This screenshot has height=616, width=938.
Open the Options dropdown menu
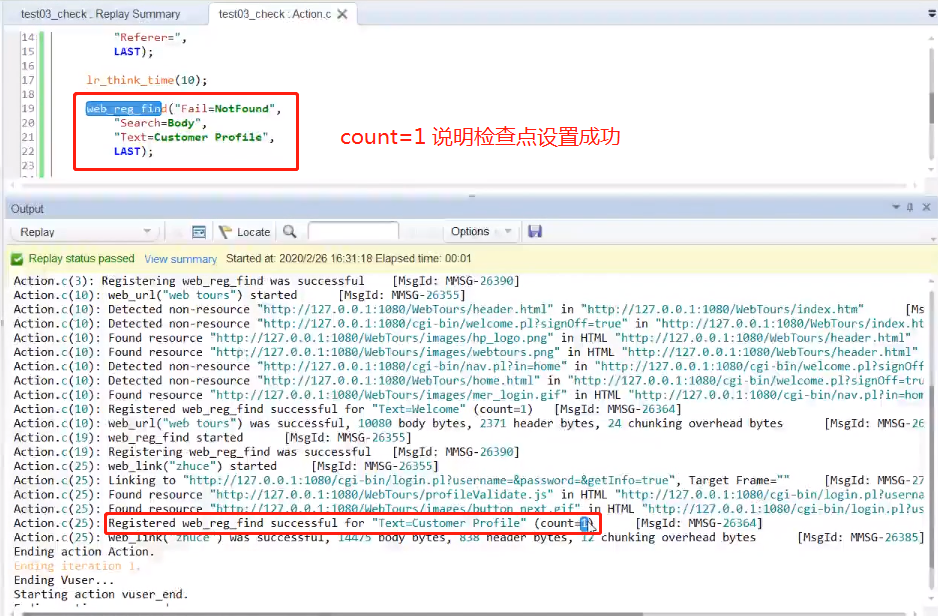pyautogui.click(x=482, y=231)
